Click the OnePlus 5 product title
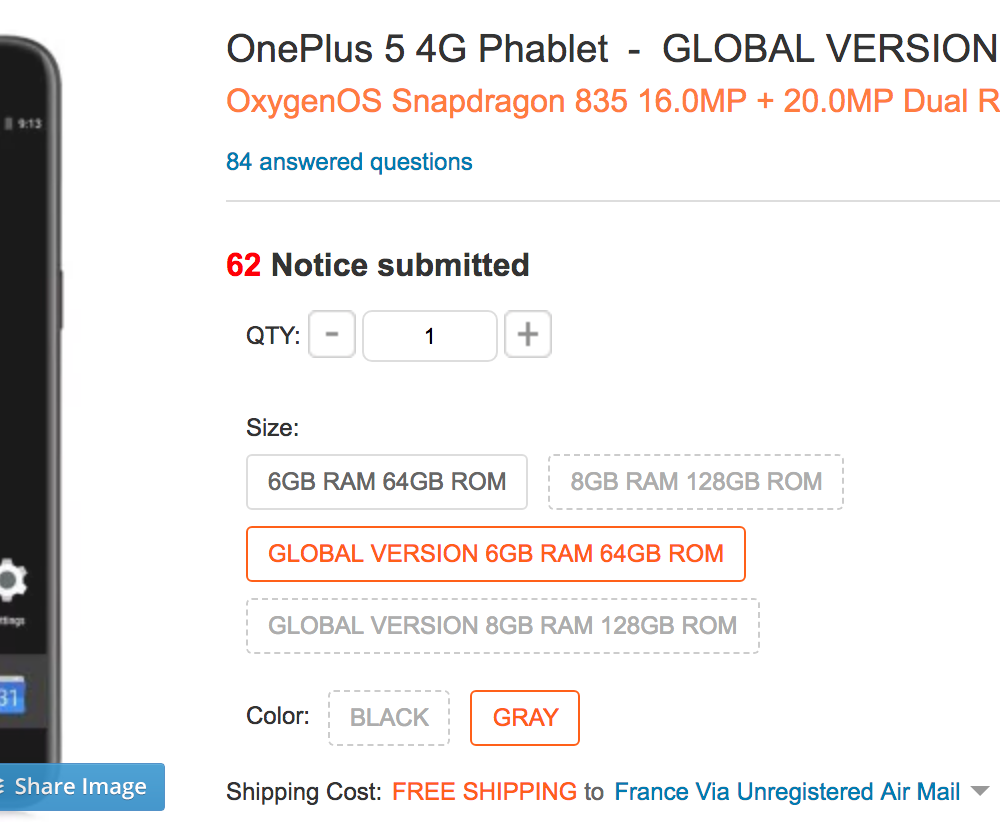 (x=612, y=49)
